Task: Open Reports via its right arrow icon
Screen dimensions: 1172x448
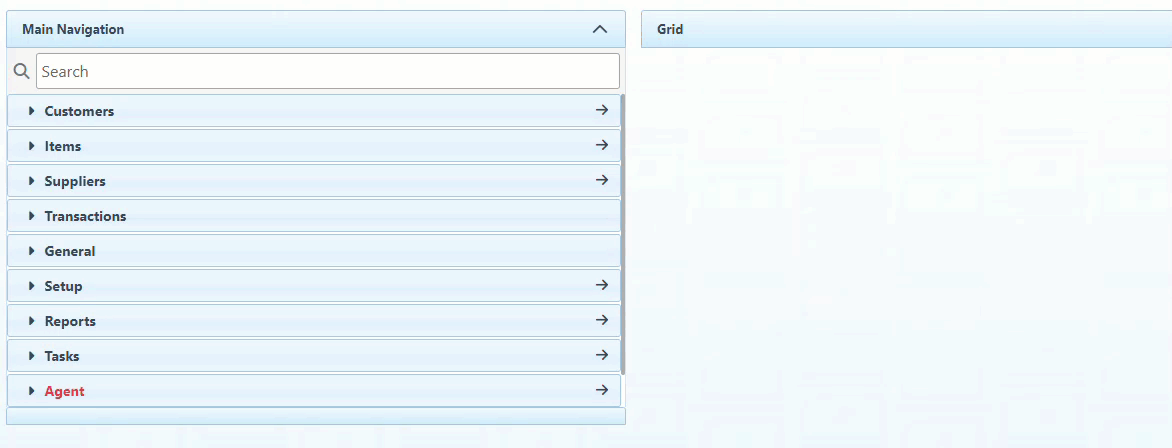Action: (x=601, y=320)
